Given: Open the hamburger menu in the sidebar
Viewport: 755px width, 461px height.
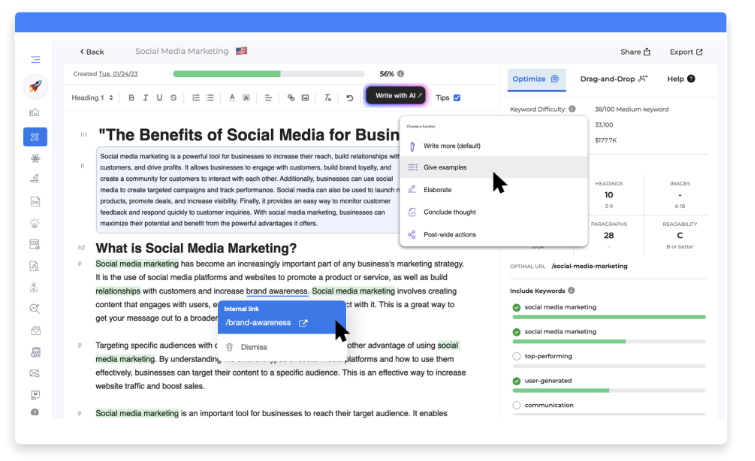Looking at the screenshot, I should pos(36,60).
